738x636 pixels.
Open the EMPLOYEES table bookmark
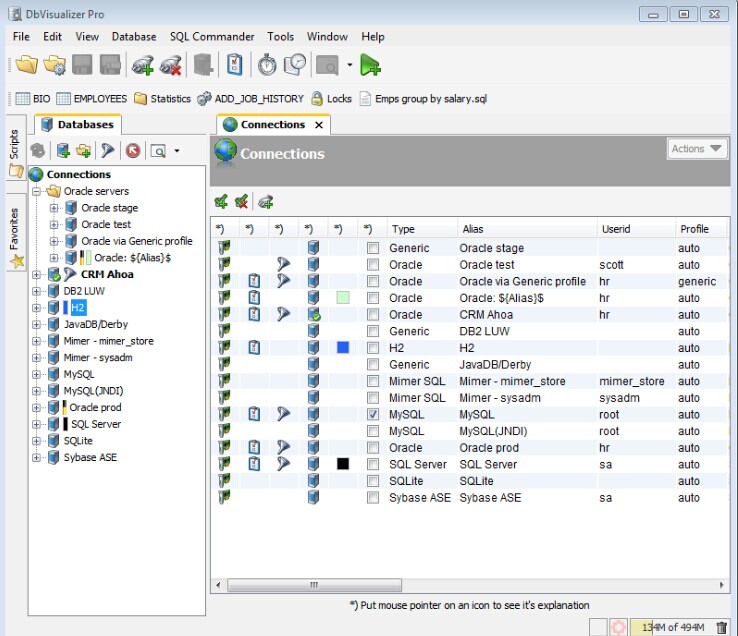[92, 99]
